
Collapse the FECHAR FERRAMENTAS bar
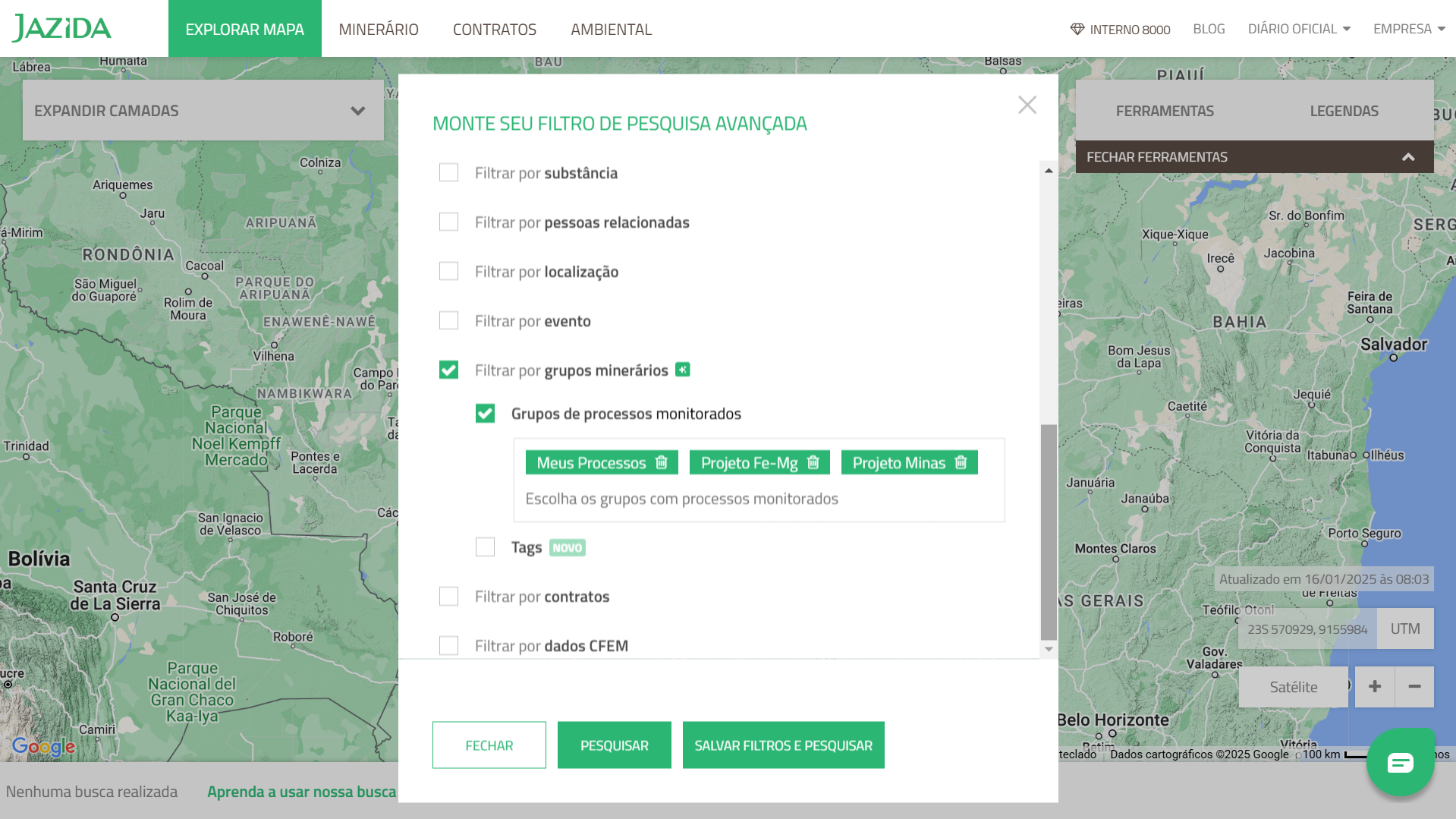coord(1254,157)
